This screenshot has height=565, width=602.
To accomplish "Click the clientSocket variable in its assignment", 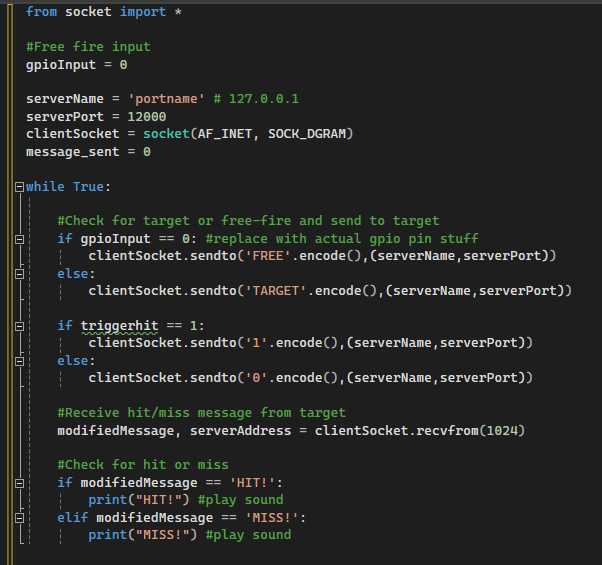I will click(x=73, y=134).
